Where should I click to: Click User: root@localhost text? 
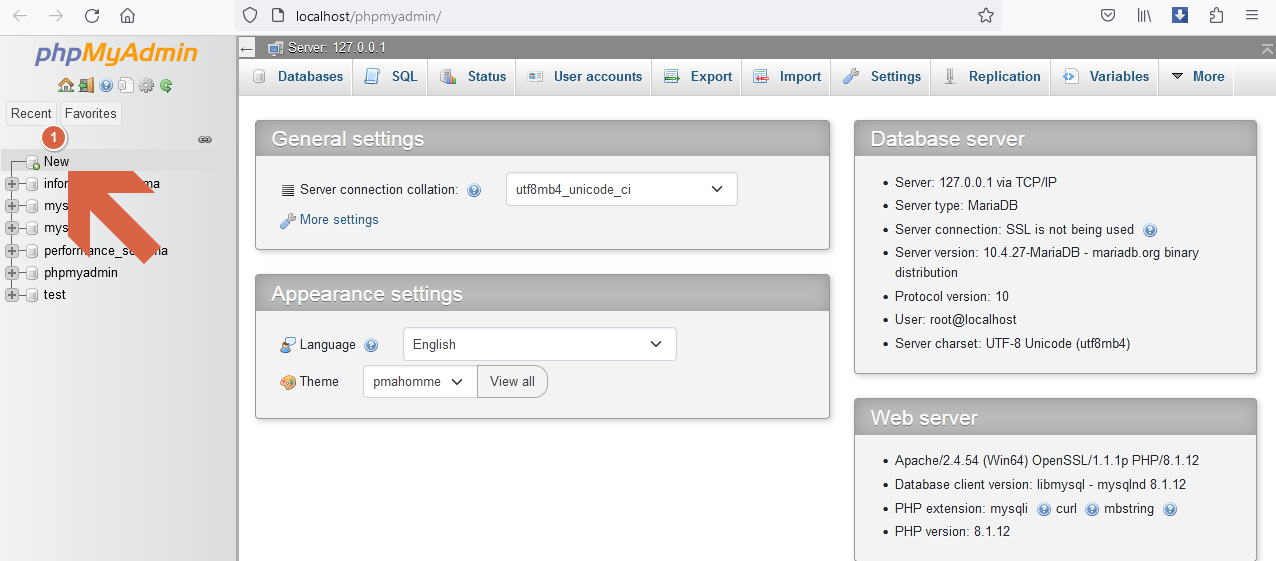(x=956, y=320)
